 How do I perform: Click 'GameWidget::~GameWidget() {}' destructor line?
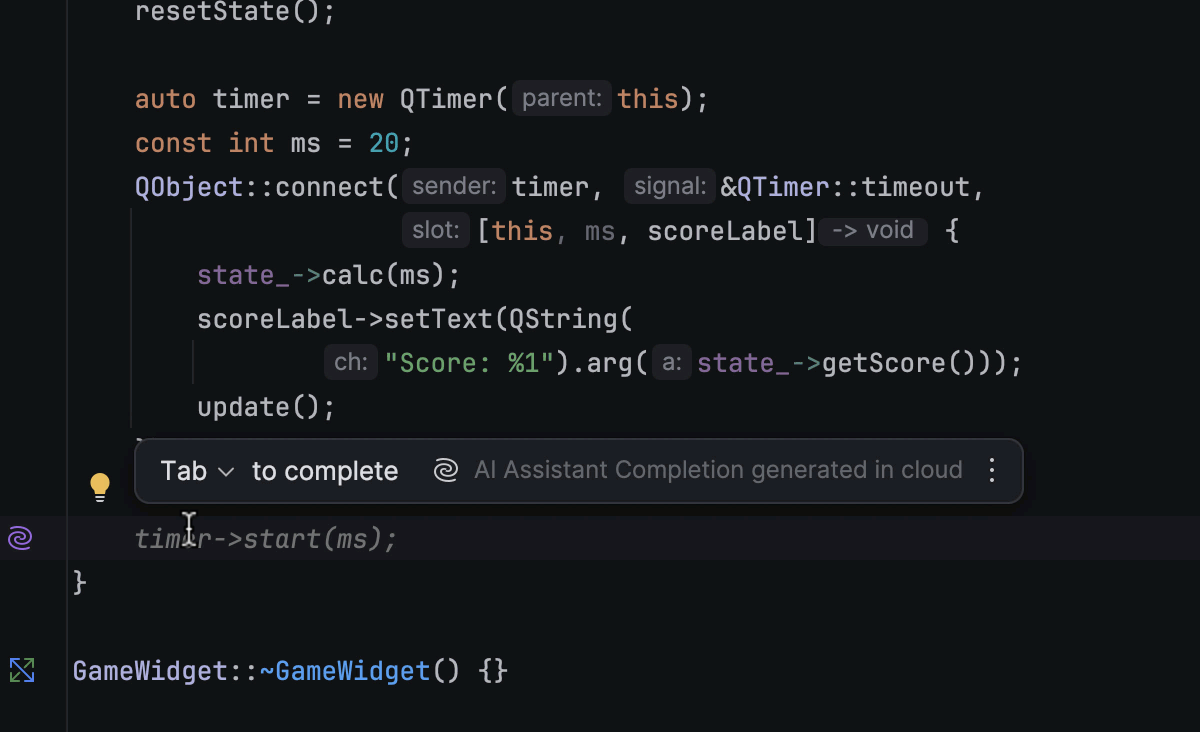point(290,670)
